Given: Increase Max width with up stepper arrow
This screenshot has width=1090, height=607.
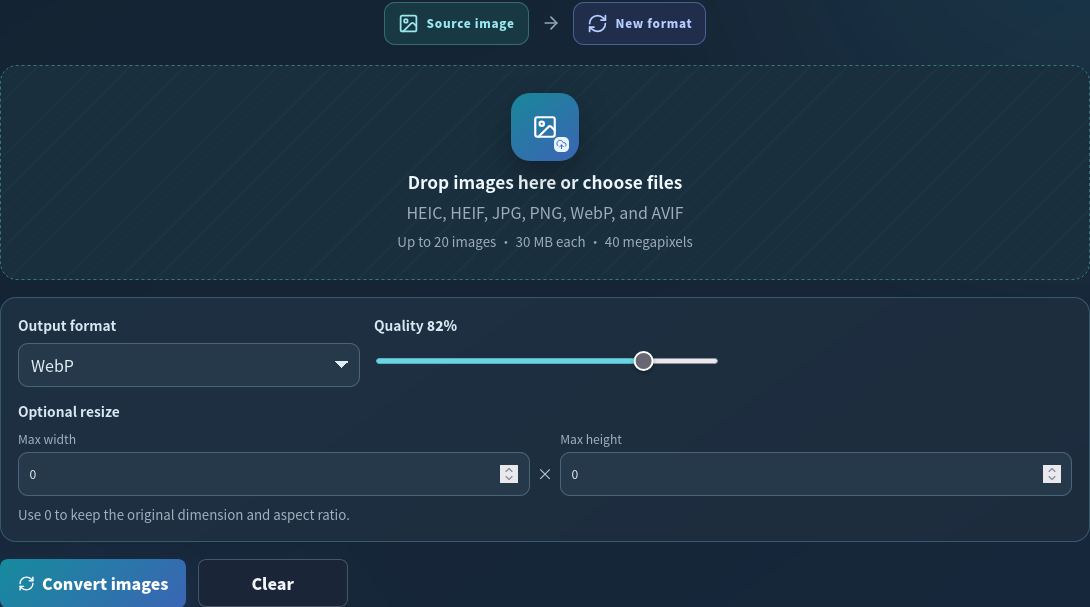Looking at the screenshot, I should tap(509, 469).
